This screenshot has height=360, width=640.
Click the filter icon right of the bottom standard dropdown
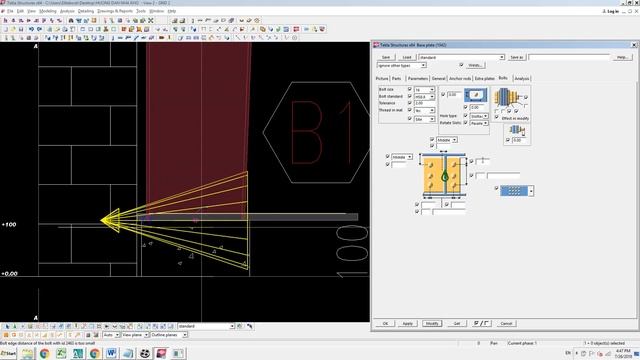pyautogui.click(x=240, y=326)
